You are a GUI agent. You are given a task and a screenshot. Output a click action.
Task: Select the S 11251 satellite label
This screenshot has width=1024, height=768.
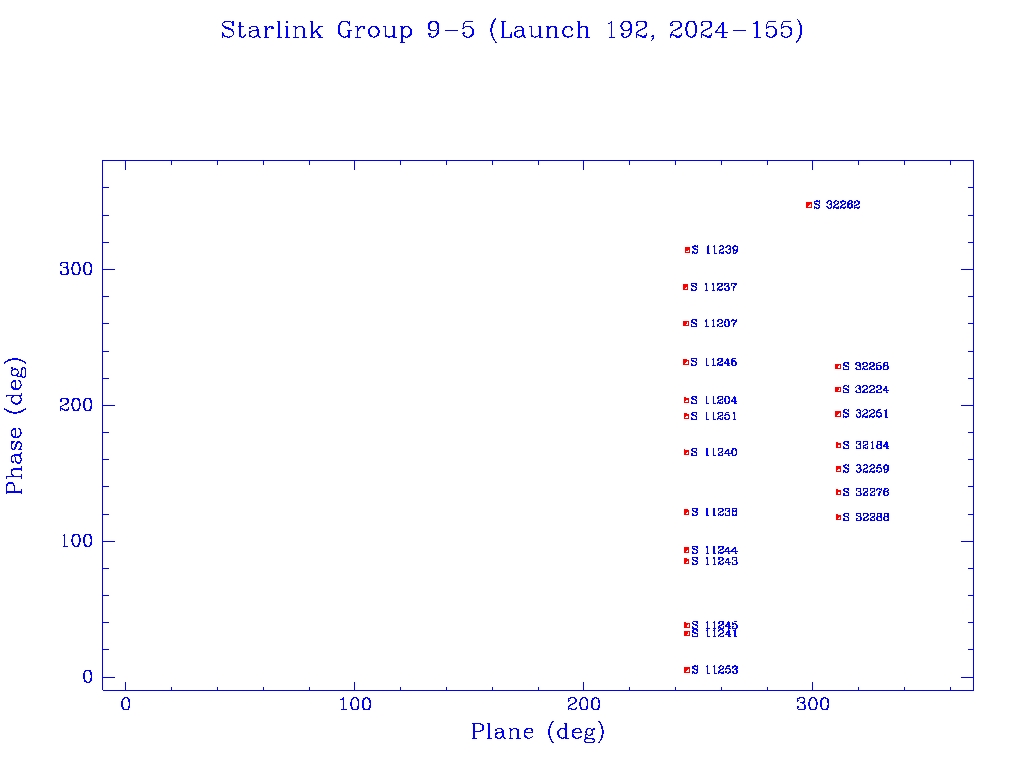pos(714,417)
